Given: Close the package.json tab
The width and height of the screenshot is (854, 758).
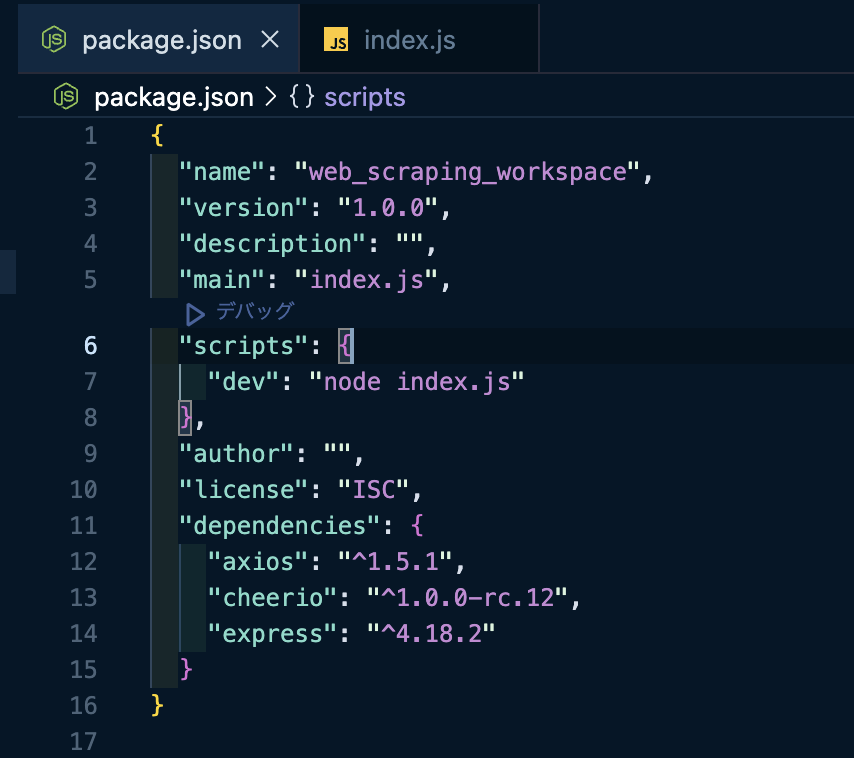Looking at the screenshot, I should [270, 40].
